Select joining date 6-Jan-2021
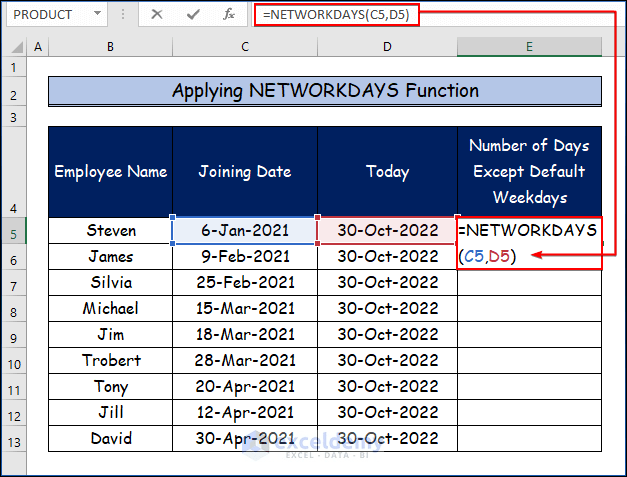This screenshot has height=477, width=627. (245, 231)
